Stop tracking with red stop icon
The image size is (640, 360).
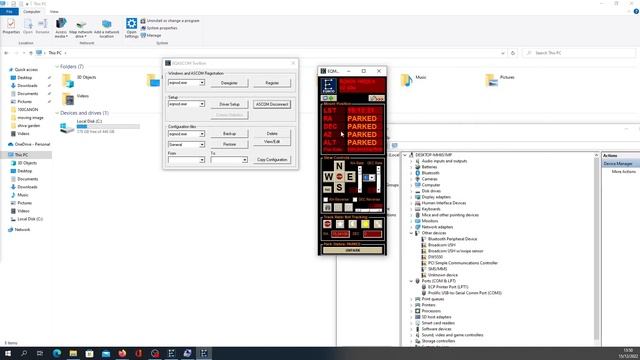pos(327,224)
